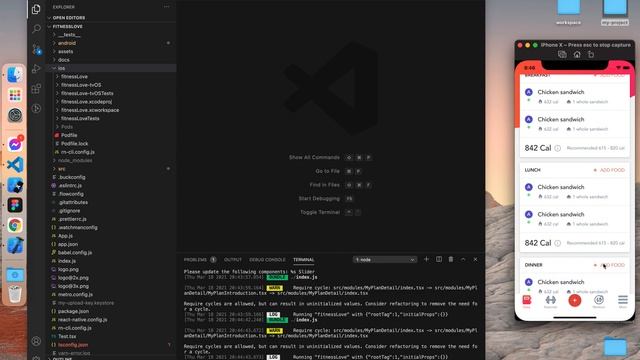Add a new terminal with plus icon
Screen dimensions: 640x360
(x=426, y=259)
